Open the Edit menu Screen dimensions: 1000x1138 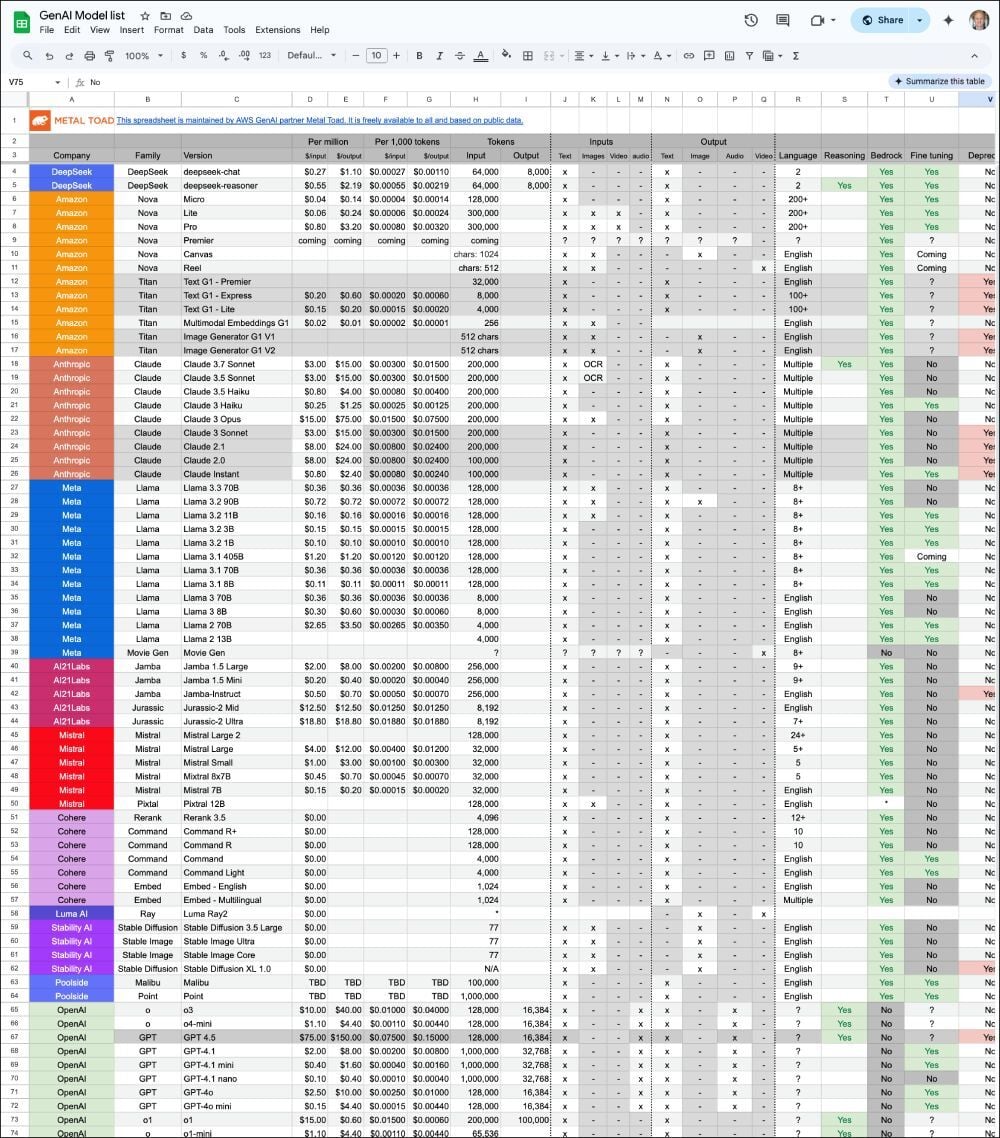[x=72, y=30]
